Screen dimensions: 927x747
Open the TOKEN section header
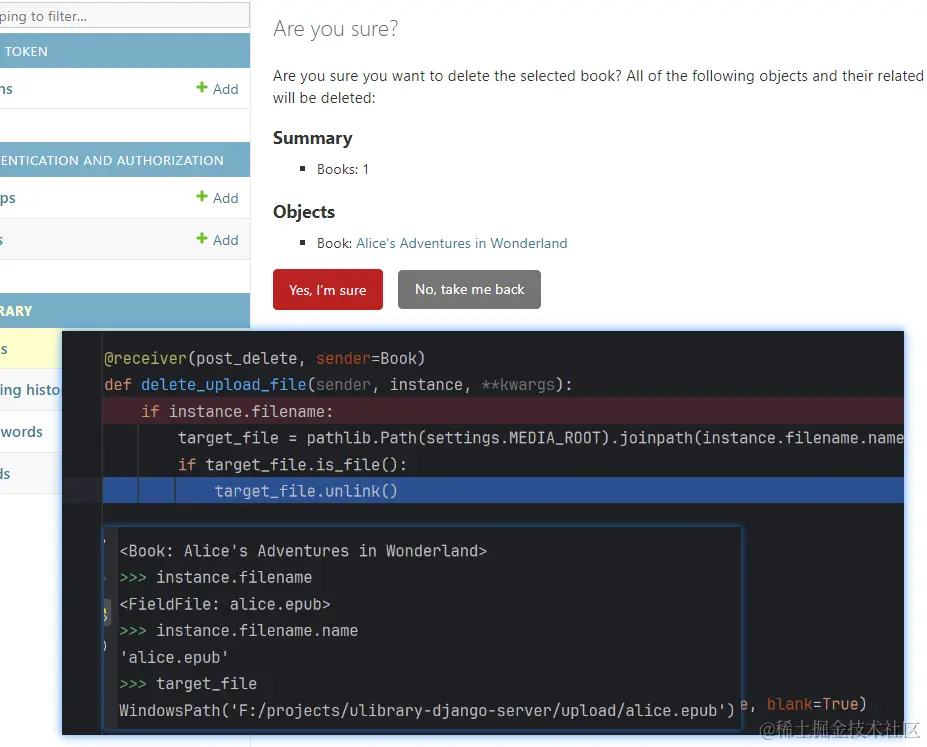click(124, 51)
